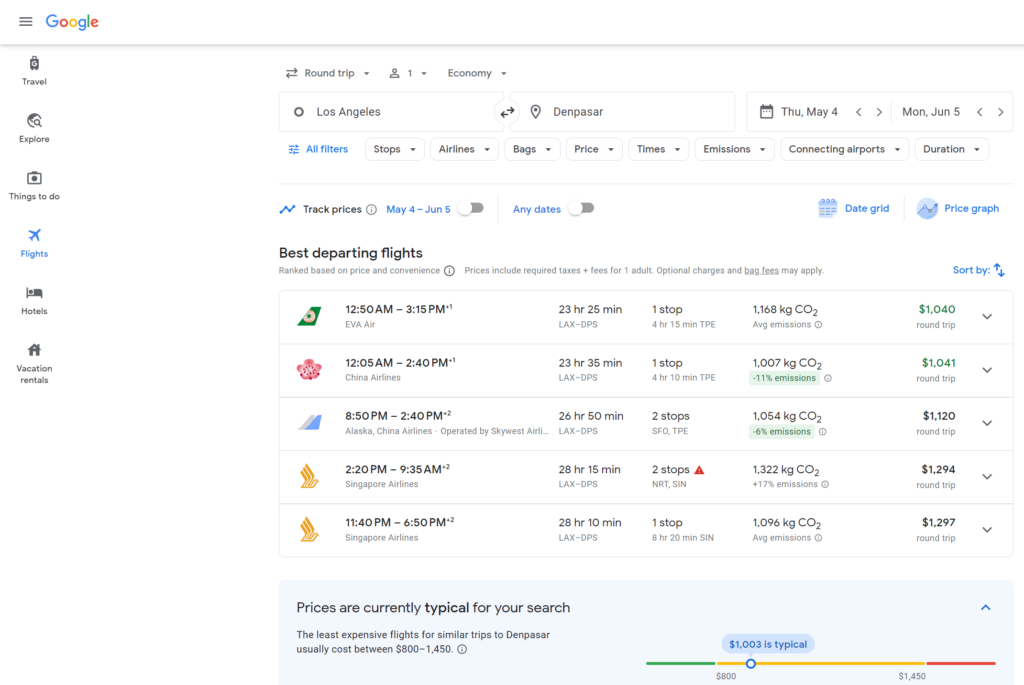Turn on the Any dates toggle

pyautogui.click(x=580, y=209)
